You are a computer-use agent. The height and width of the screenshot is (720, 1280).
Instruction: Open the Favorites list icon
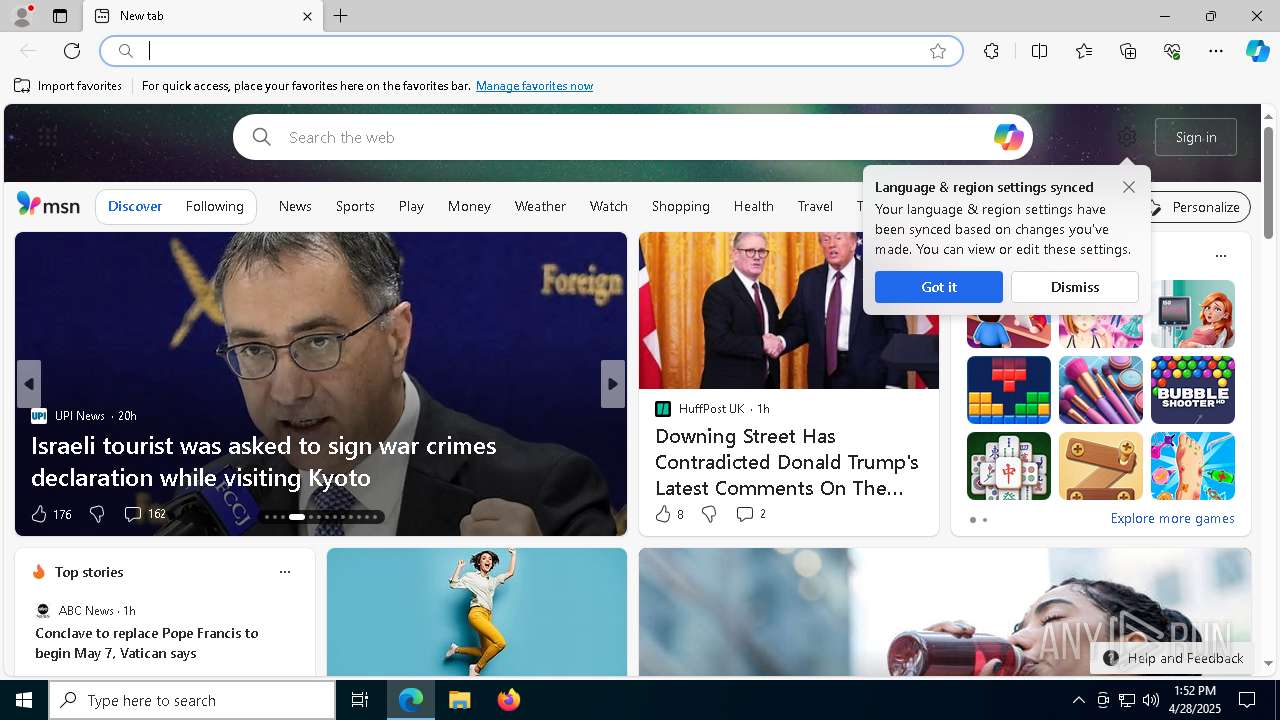coord(1084,51)
